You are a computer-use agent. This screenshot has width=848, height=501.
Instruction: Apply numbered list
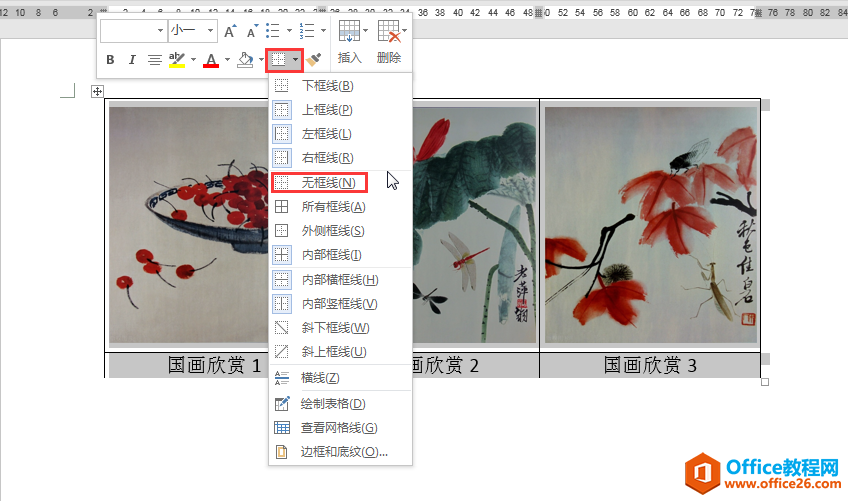point(307,31)
